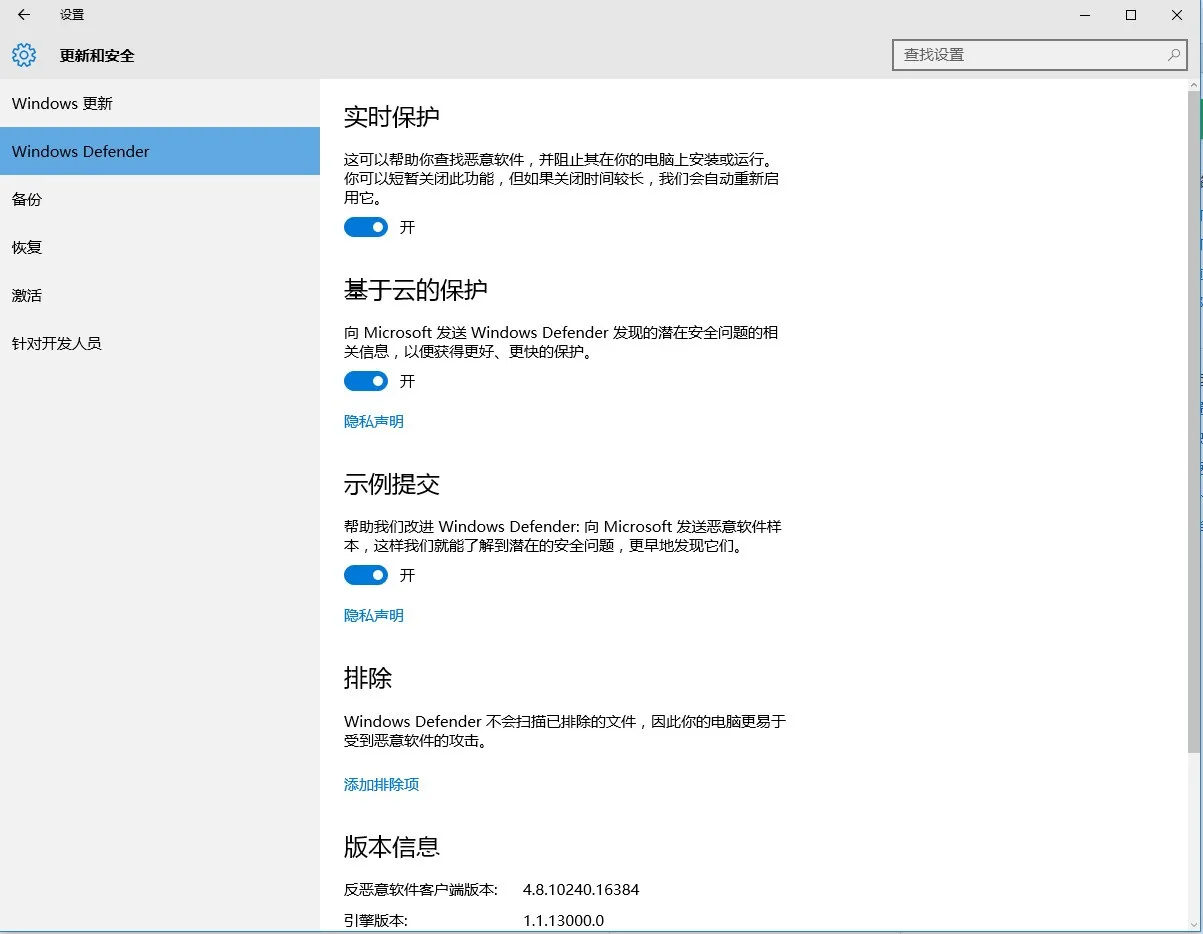Viewport: 1203px width, 934px height.
Task: Click the 排除 section heading
Action: coord(369,678)
